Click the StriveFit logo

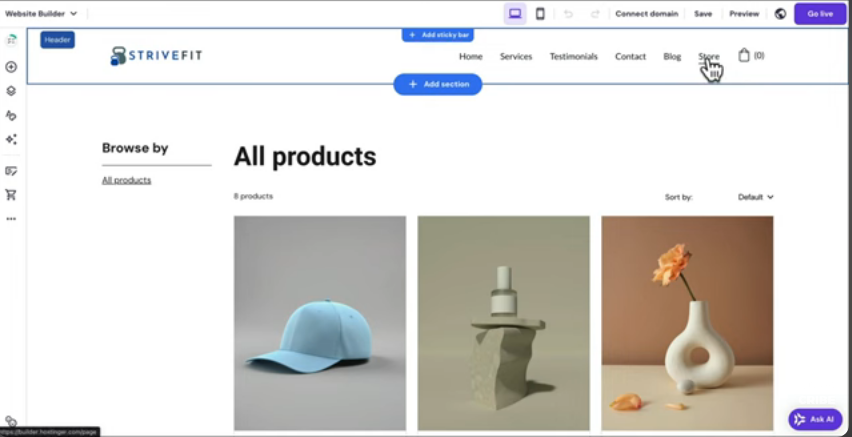156,55
